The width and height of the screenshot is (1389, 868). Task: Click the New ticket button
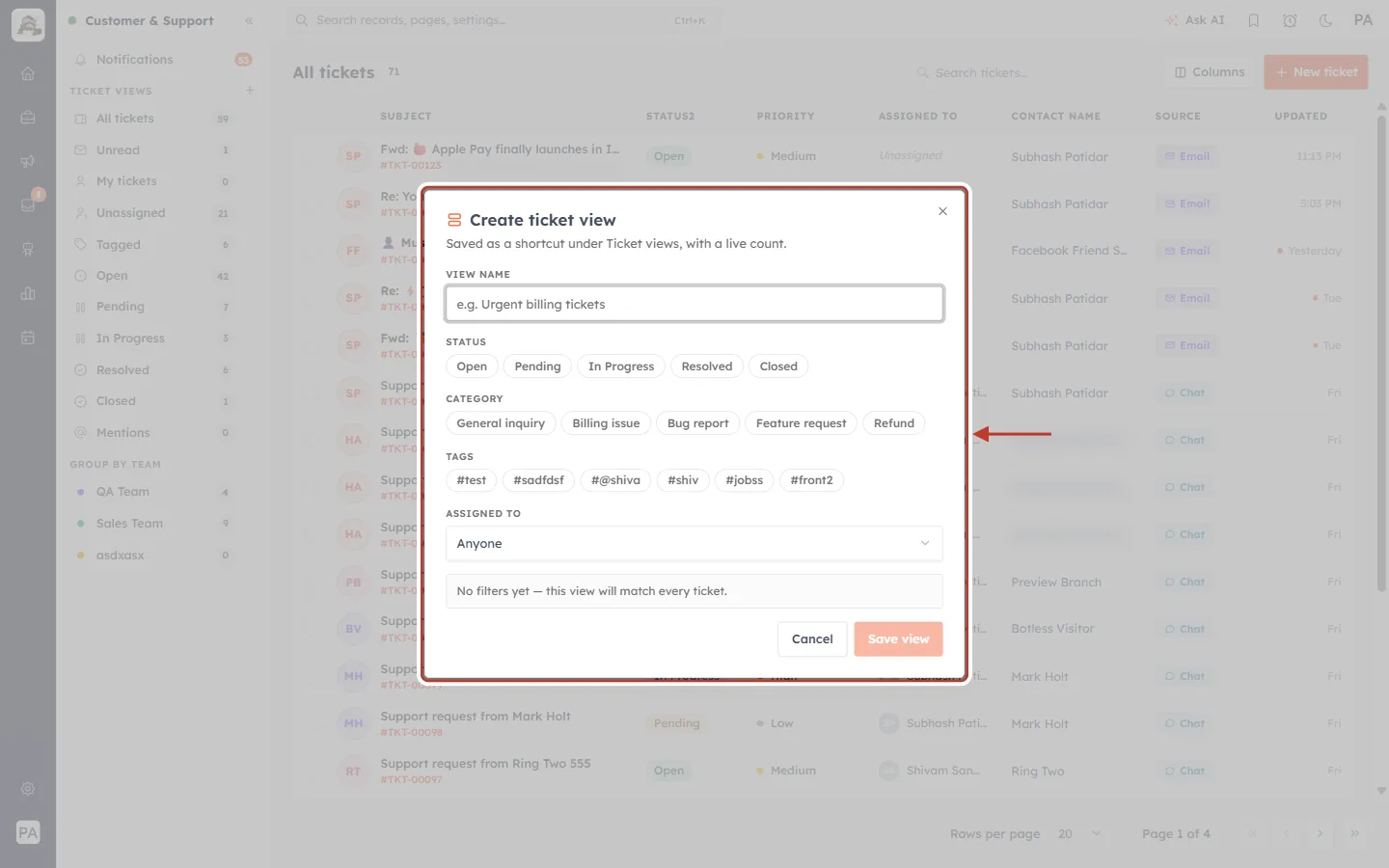[1316, 72]
